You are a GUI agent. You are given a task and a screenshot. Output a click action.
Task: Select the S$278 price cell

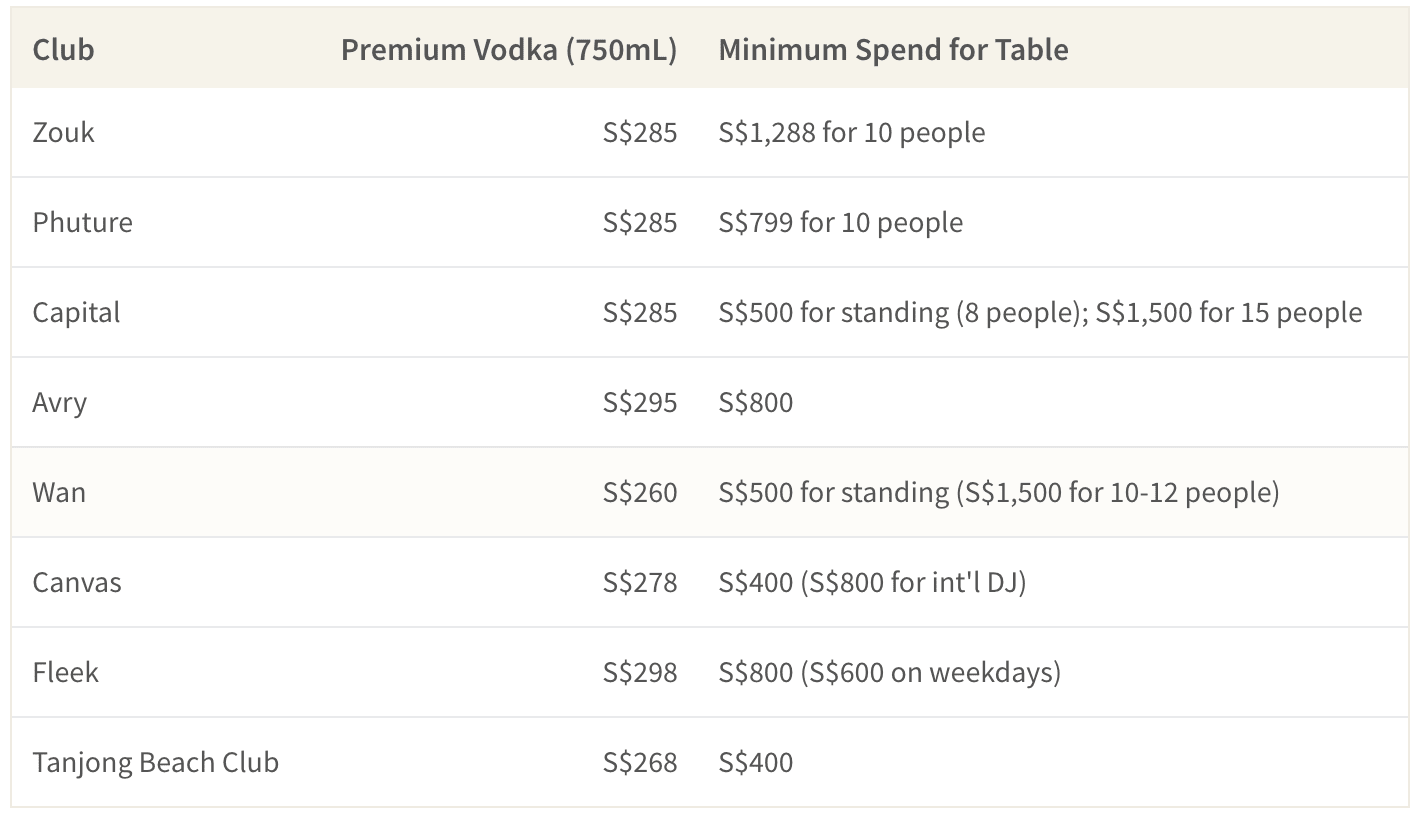click(640, 582)
